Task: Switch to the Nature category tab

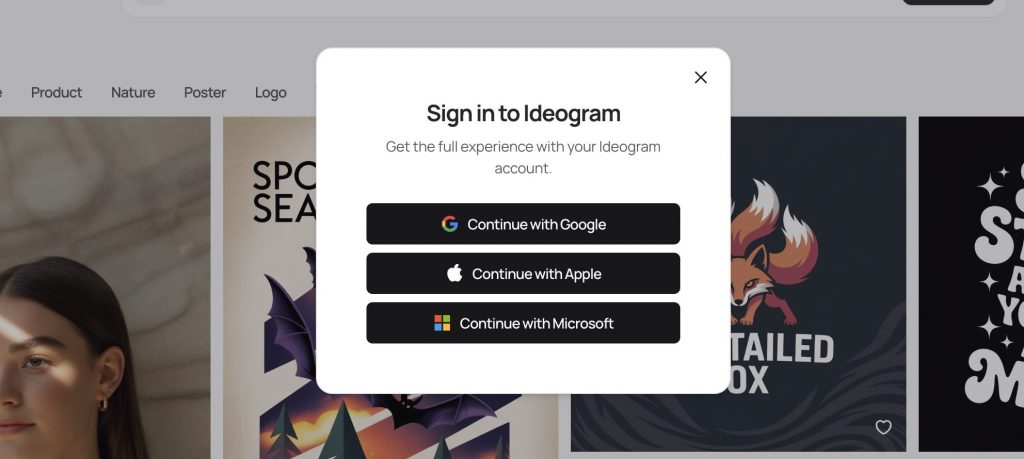Action: tap(133, 93)
